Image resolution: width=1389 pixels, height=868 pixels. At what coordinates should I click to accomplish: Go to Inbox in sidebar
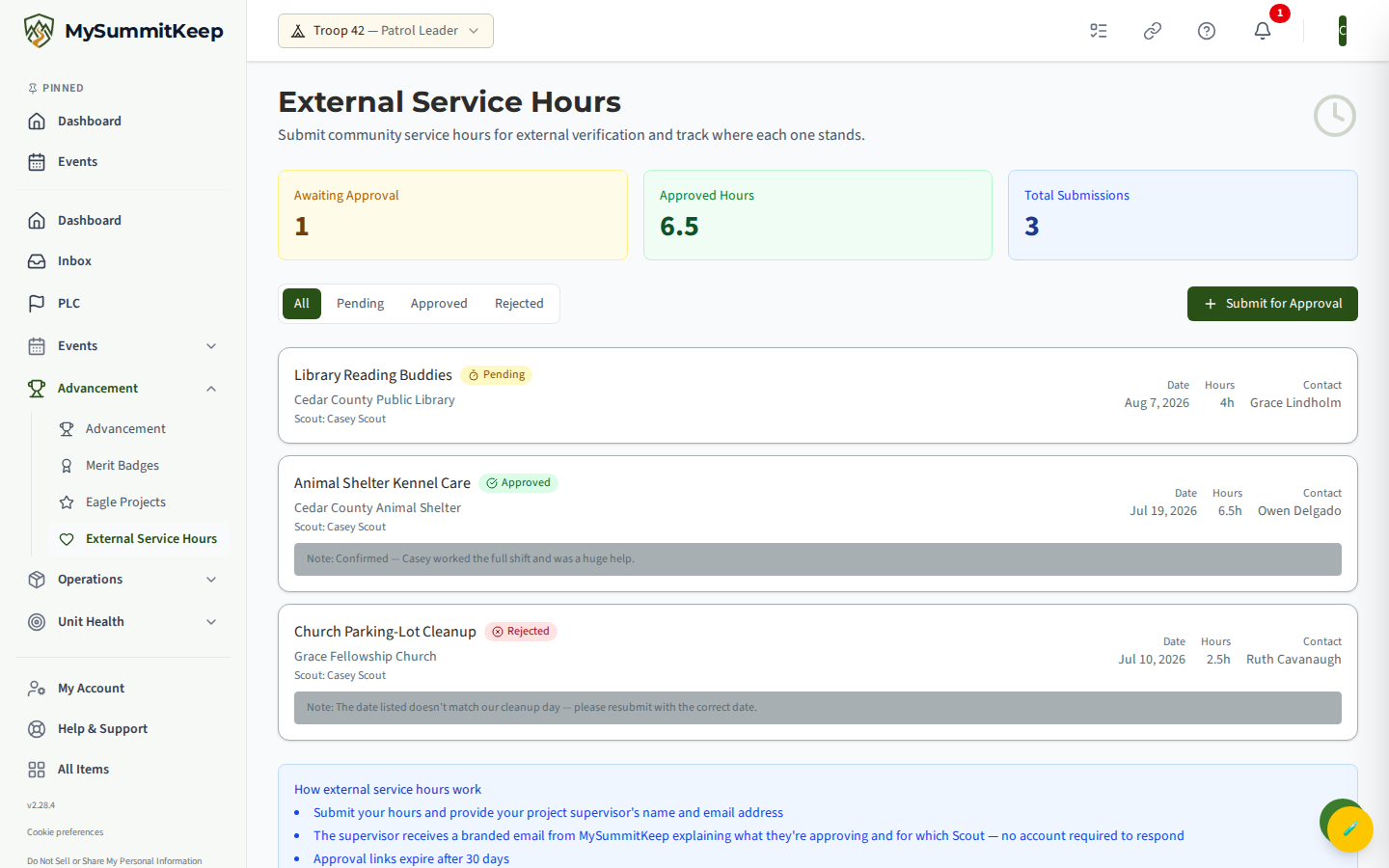click(x=123, y=260)
